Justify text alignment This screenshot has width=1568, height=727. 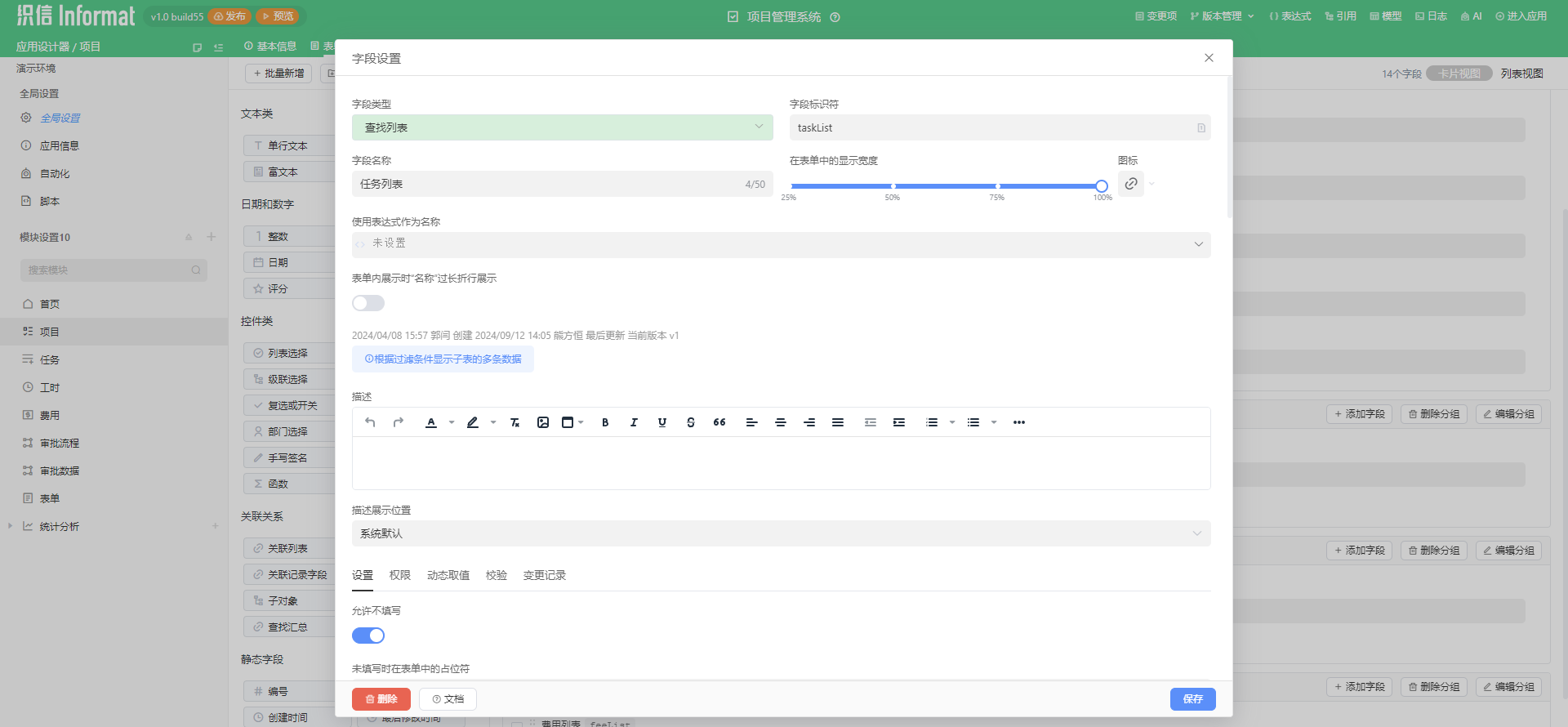[x=838, y=422]
